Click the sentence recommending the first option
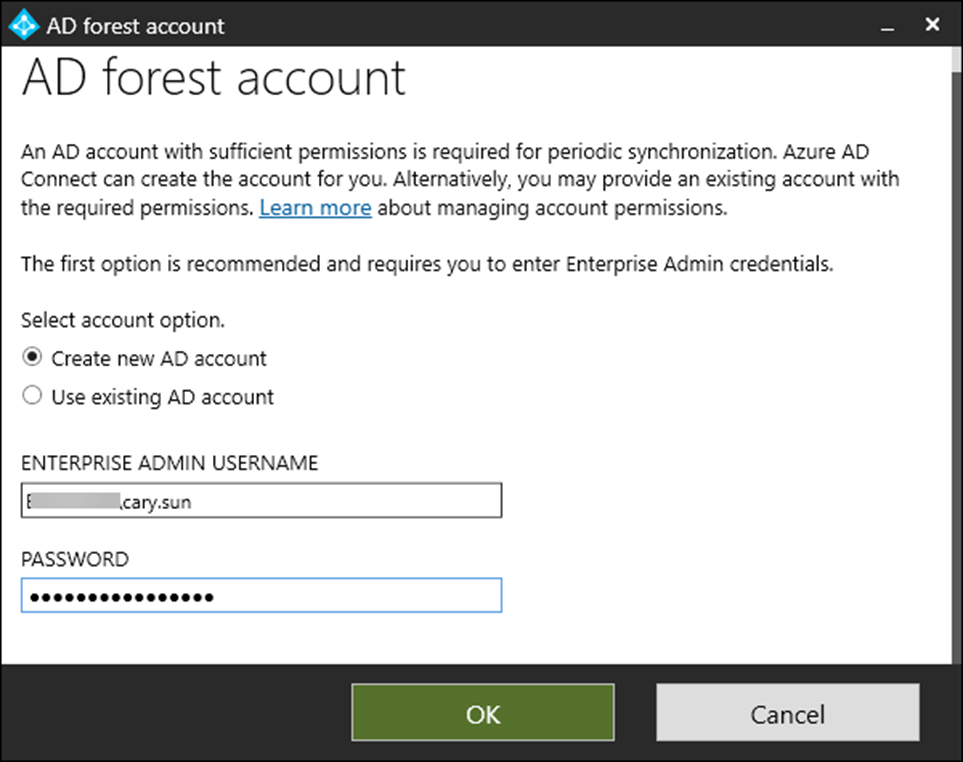 pos(427,265)
